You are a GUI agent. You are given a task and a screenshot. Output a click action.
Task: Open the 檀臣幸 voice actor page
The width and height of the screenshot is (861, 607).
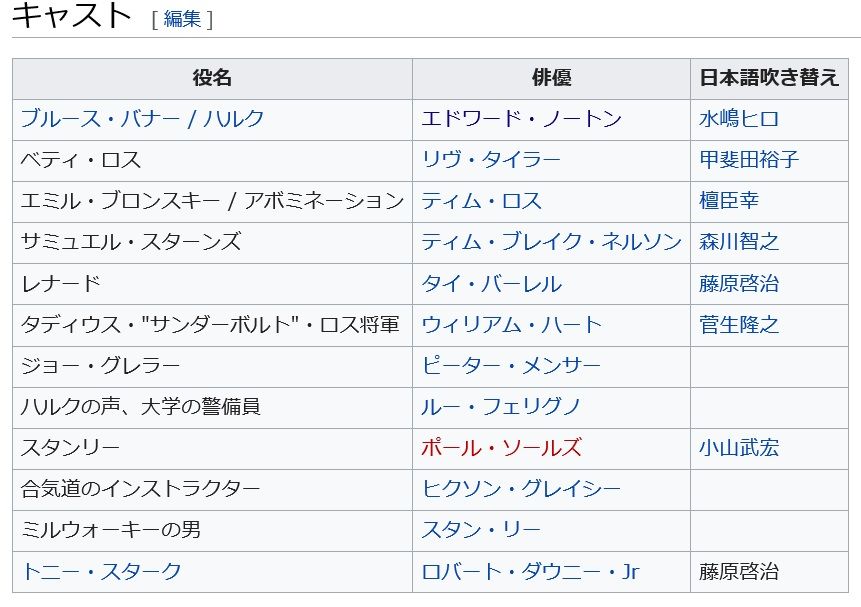[x=729, y=201]
